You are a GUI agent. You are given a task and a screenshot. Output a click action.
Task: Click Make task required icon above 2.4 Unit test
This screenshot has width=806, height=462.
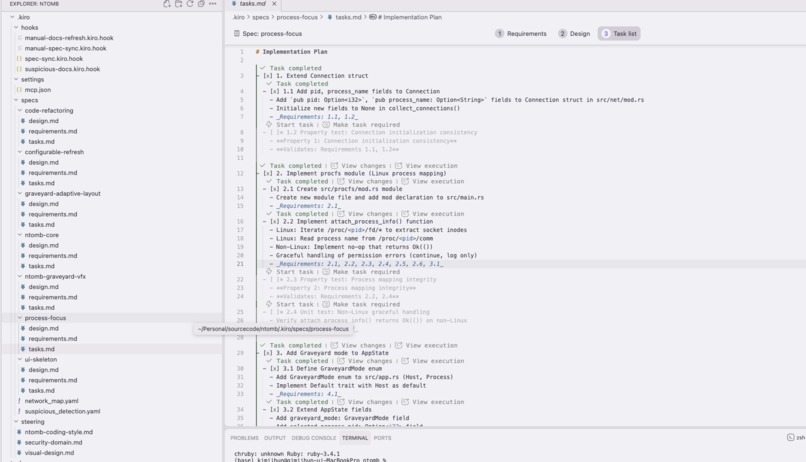pyautogui.click(x=326, y=304)
